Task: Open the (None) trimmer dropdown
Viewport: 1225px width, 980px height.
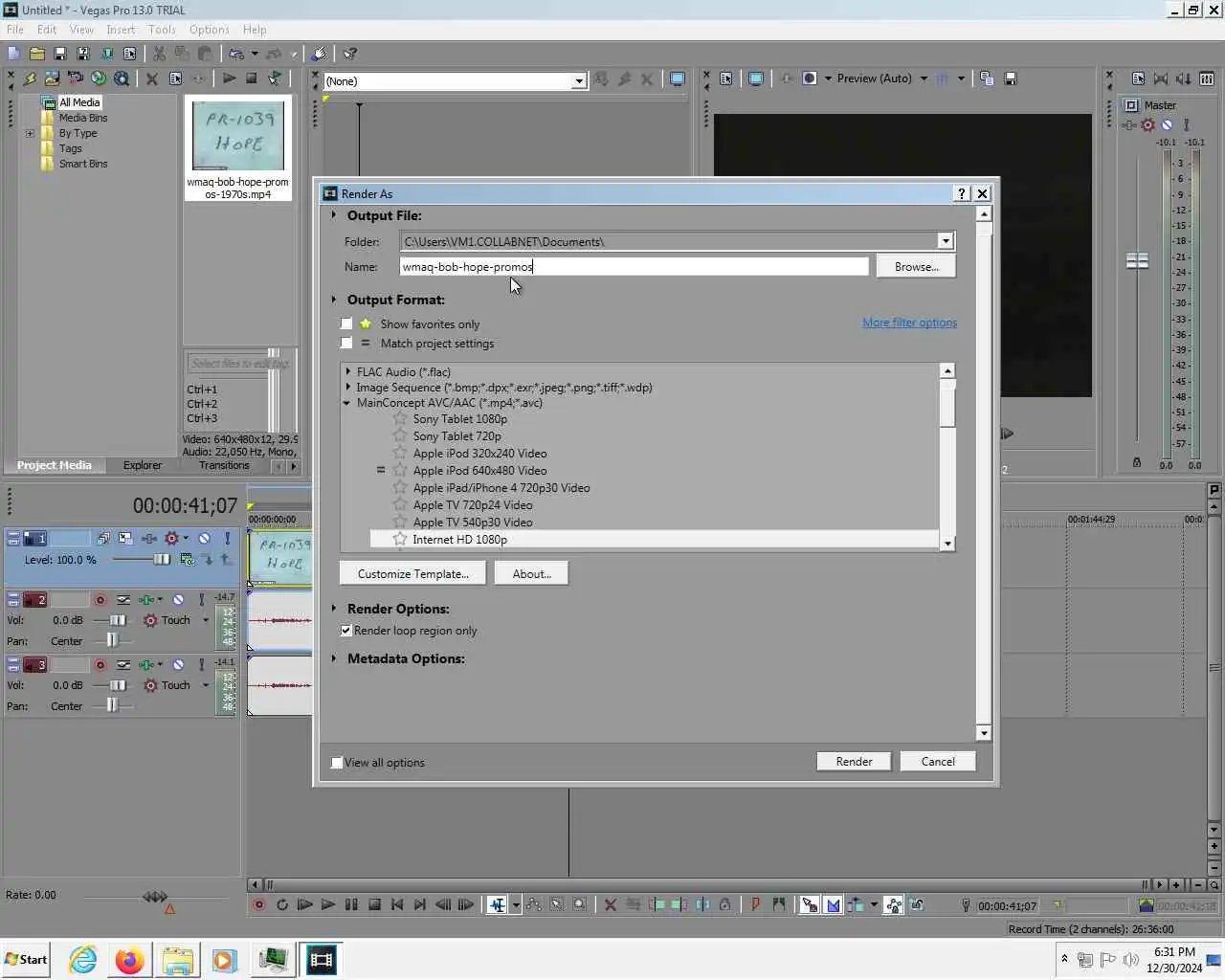Action: pyautogui.click(x=578, y=81)
